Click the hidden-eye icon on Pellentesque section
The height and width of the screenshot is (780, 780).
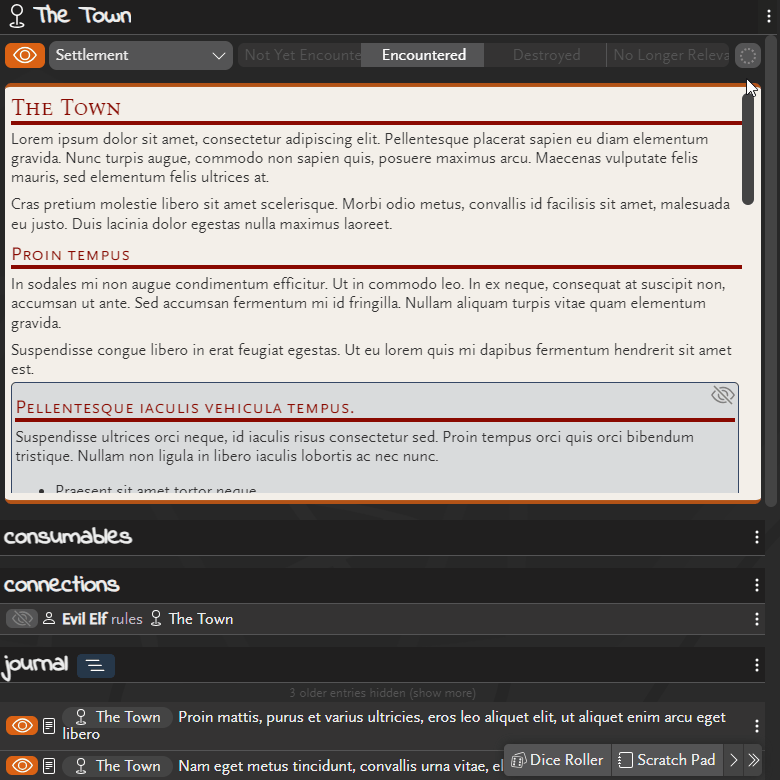[x=722, y=396]
